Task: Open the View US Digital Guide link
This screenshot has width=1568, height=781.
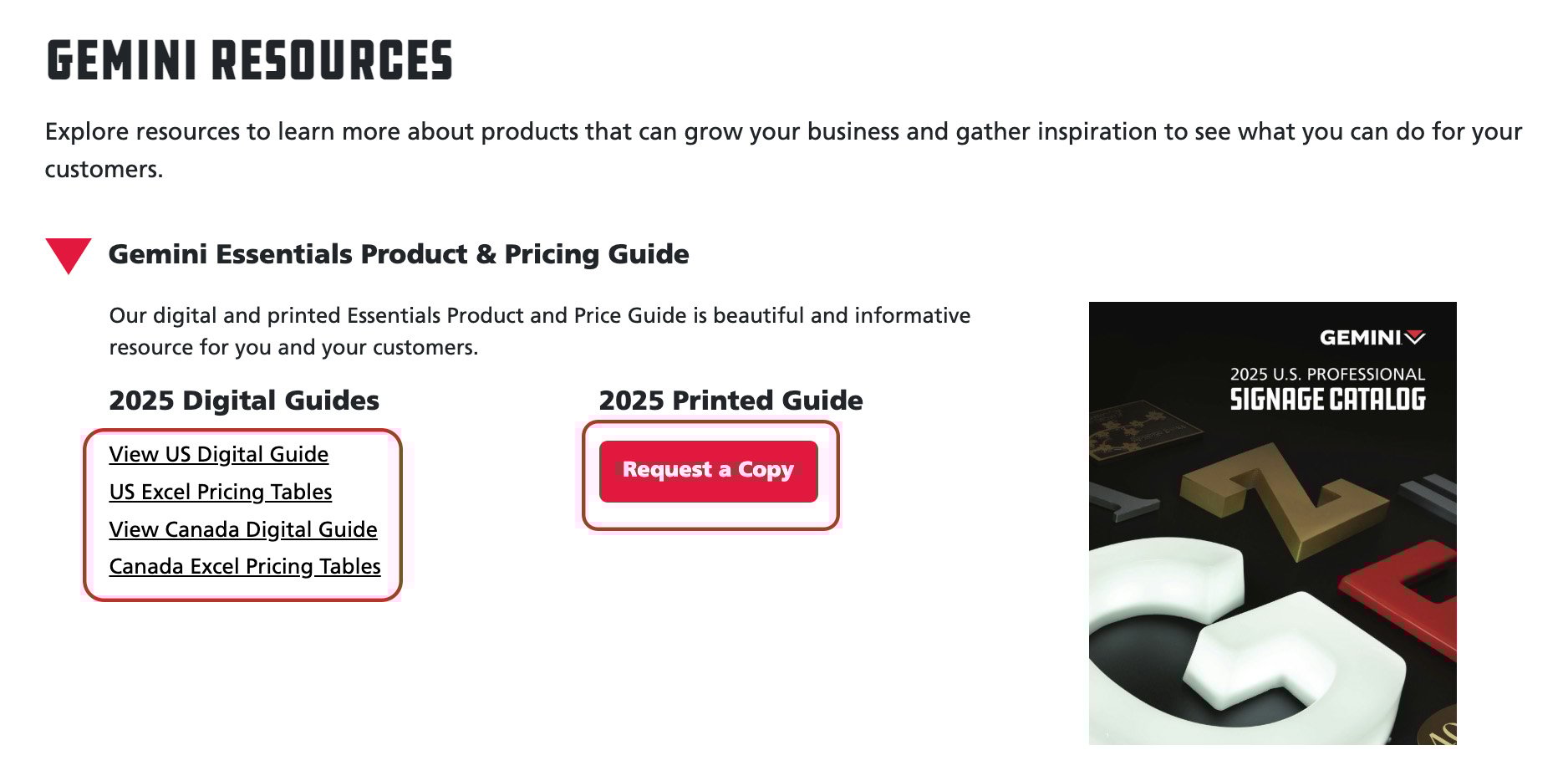Action: 219,454
